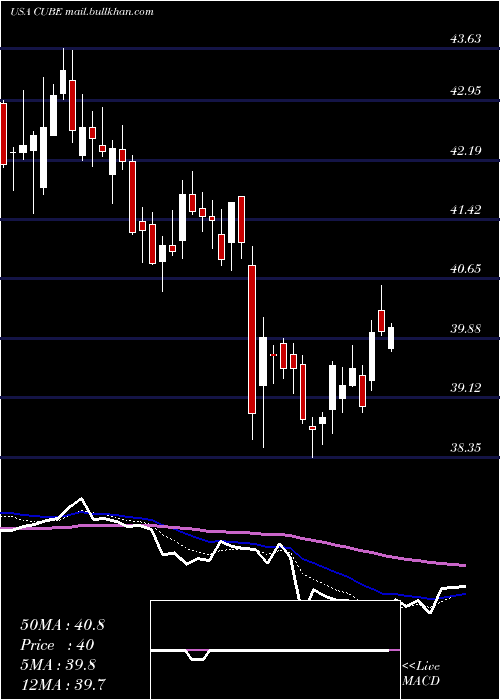Click the MACD inset chart panel

[x=275, y=650]
